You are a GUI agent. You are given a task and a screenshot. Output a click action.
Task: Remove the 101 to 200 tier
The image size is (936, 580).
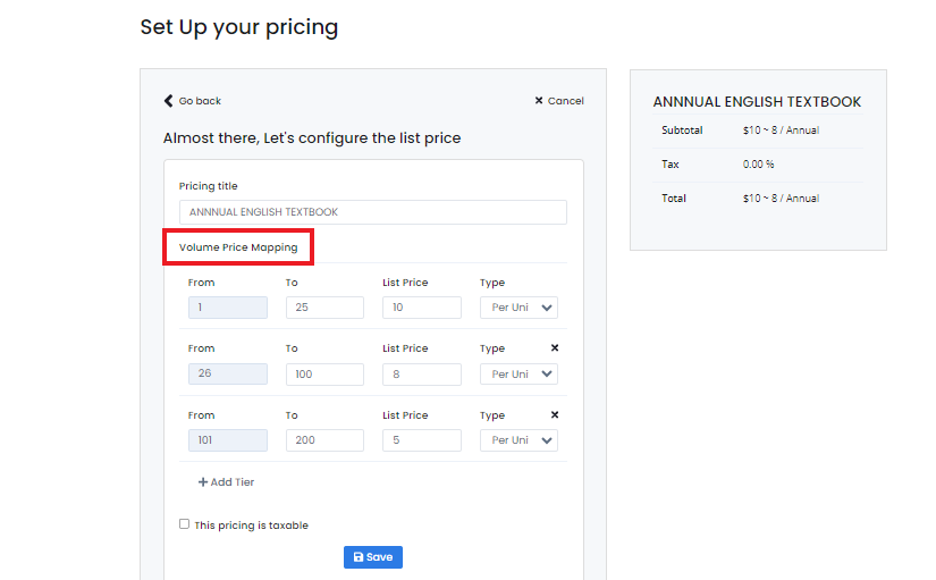click(x=555, y=415)
